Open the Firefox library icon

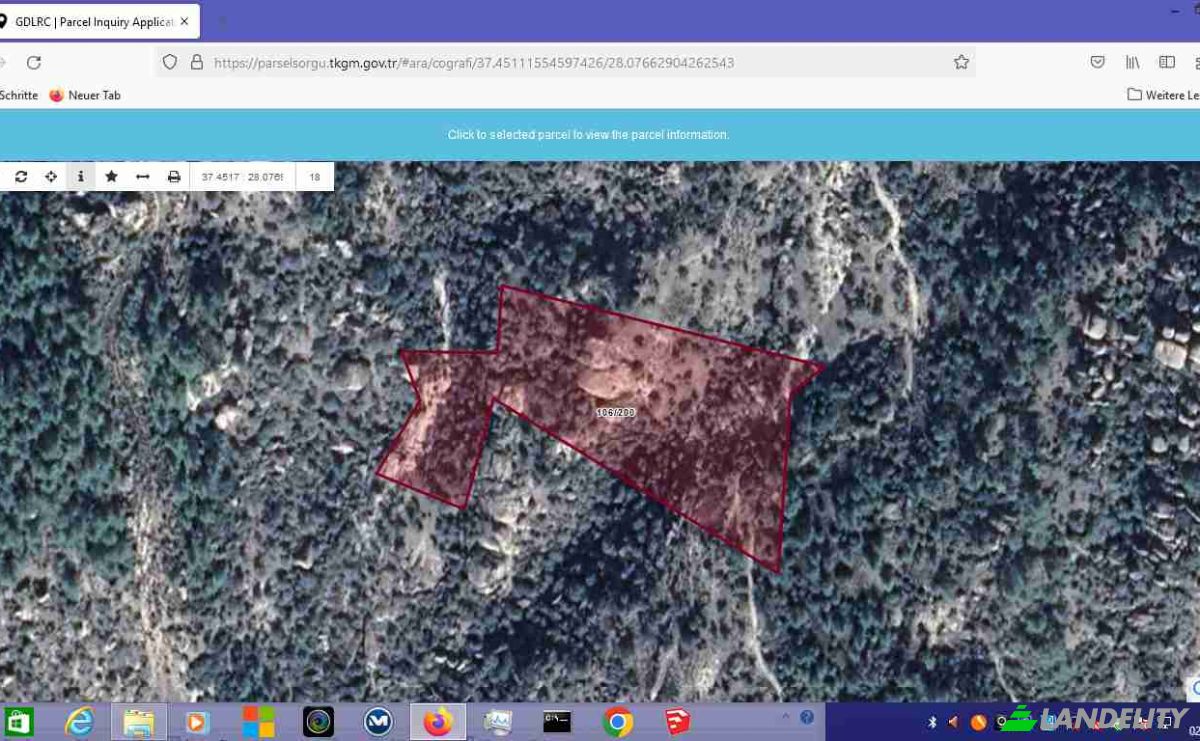click(1132, 62)
